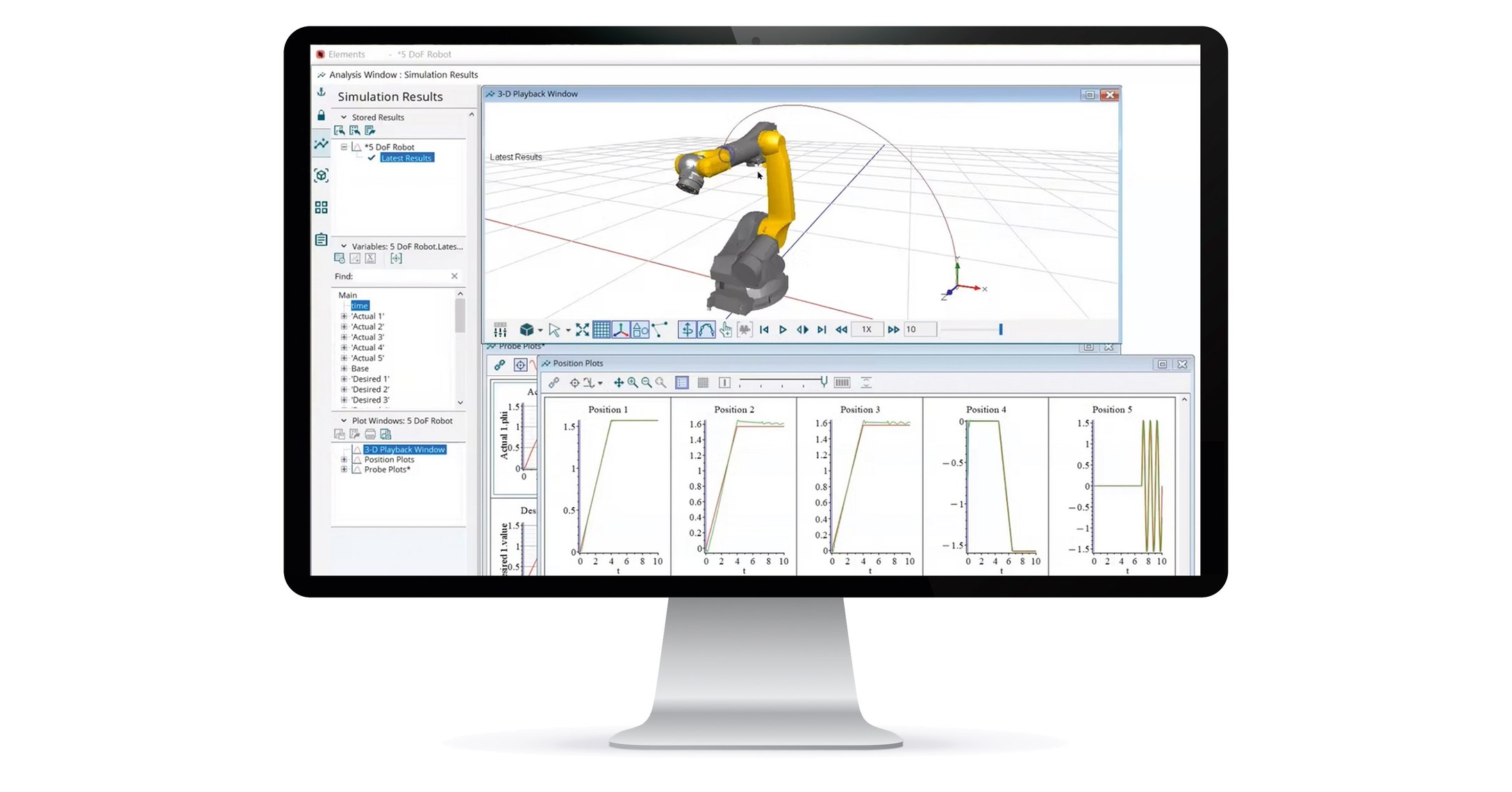Image resolution: width=1512 pixels, height=792 pixels.
Task: Click the Zoom Out icon on Position Plots
Action: tap(645, 382)
